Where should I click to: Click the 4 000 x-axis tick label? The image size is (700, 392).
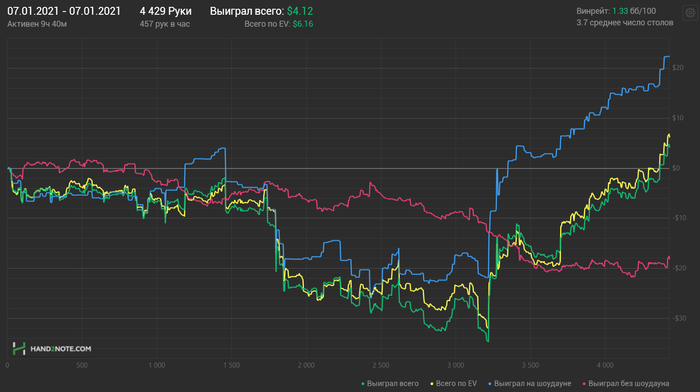605,365
